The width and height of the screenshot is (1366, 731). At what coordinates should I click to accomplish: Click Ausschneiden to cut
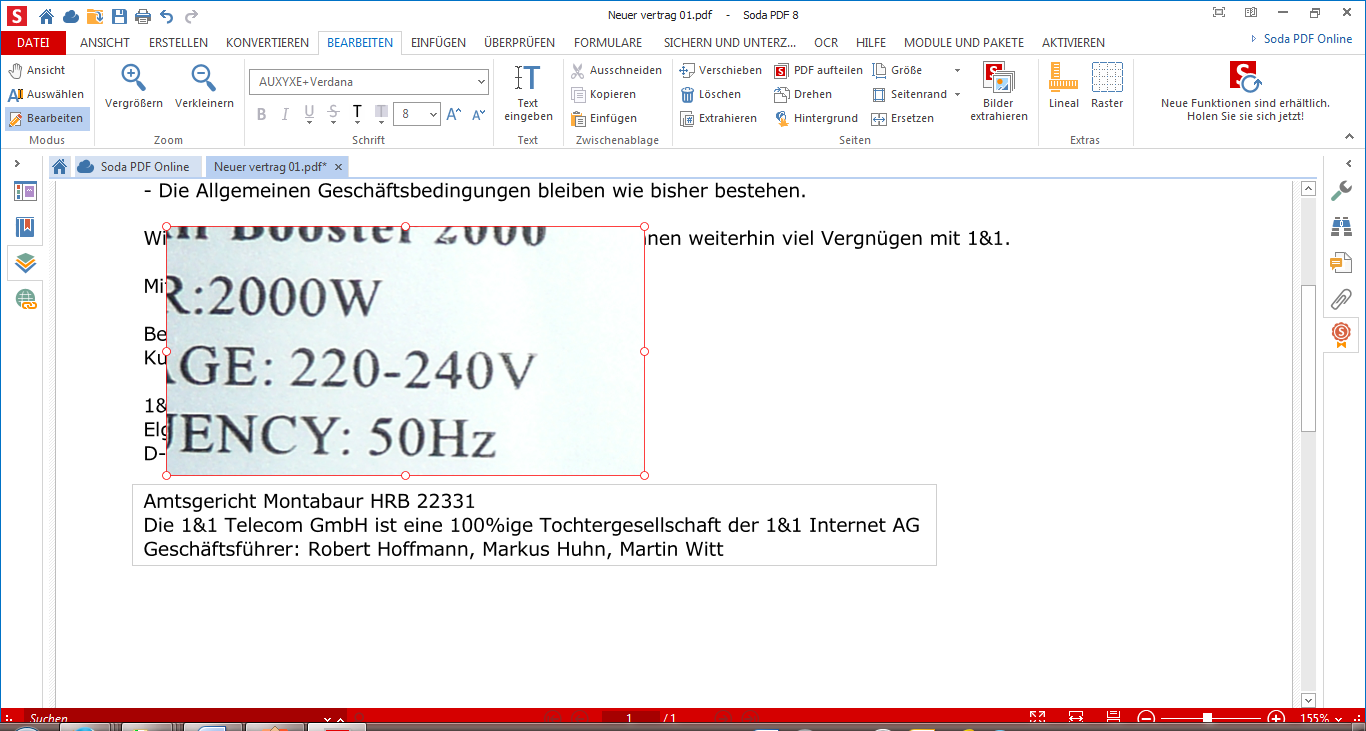(x=617, y=70)
